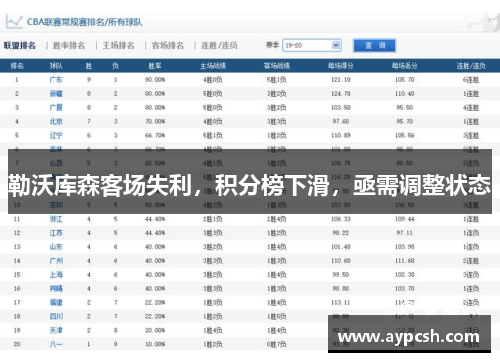The image size is (500, 362).
Task: Select the 101.40 points cell
Action: (341, 247)
